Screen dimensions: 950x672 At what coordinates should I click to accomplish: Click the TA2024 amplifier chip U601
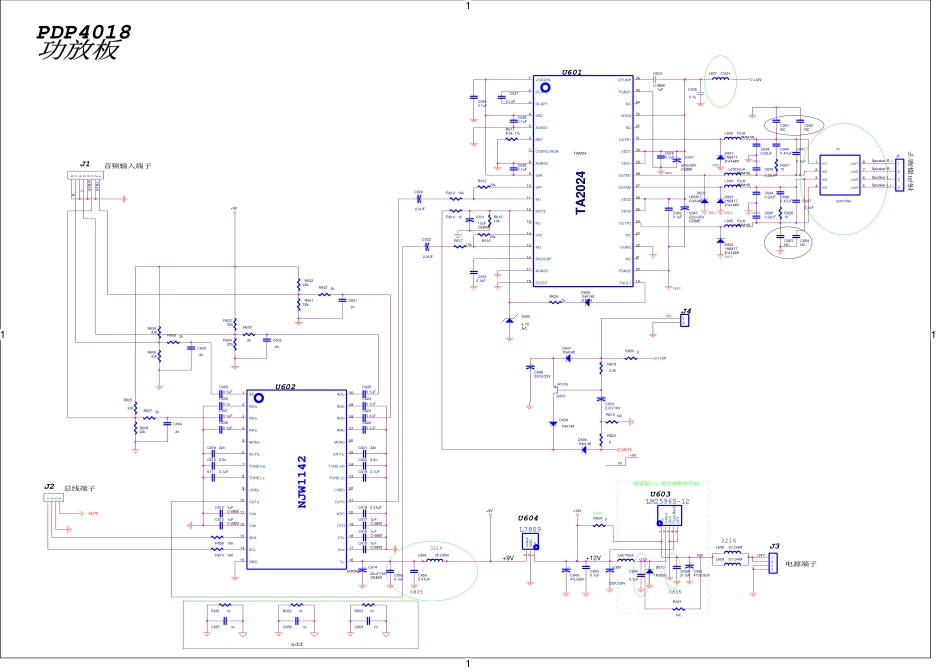click(x=581, y=181)
